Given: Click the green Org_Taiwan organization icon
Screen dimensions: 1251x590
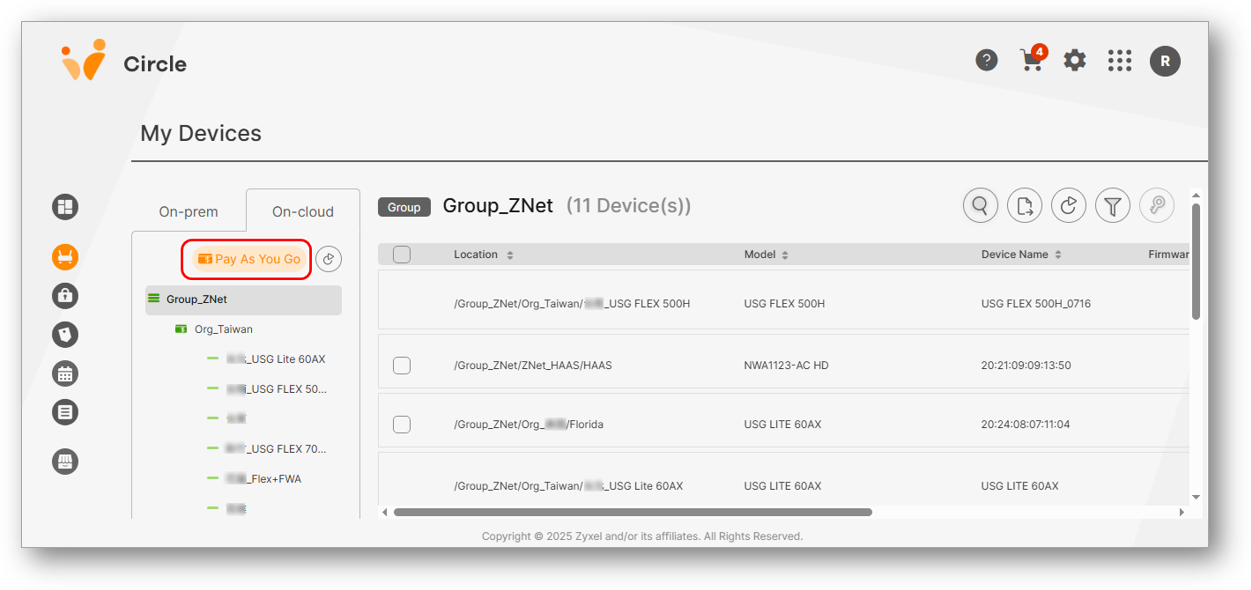Looking at the screenshot, I should click(x=181, y=329).
